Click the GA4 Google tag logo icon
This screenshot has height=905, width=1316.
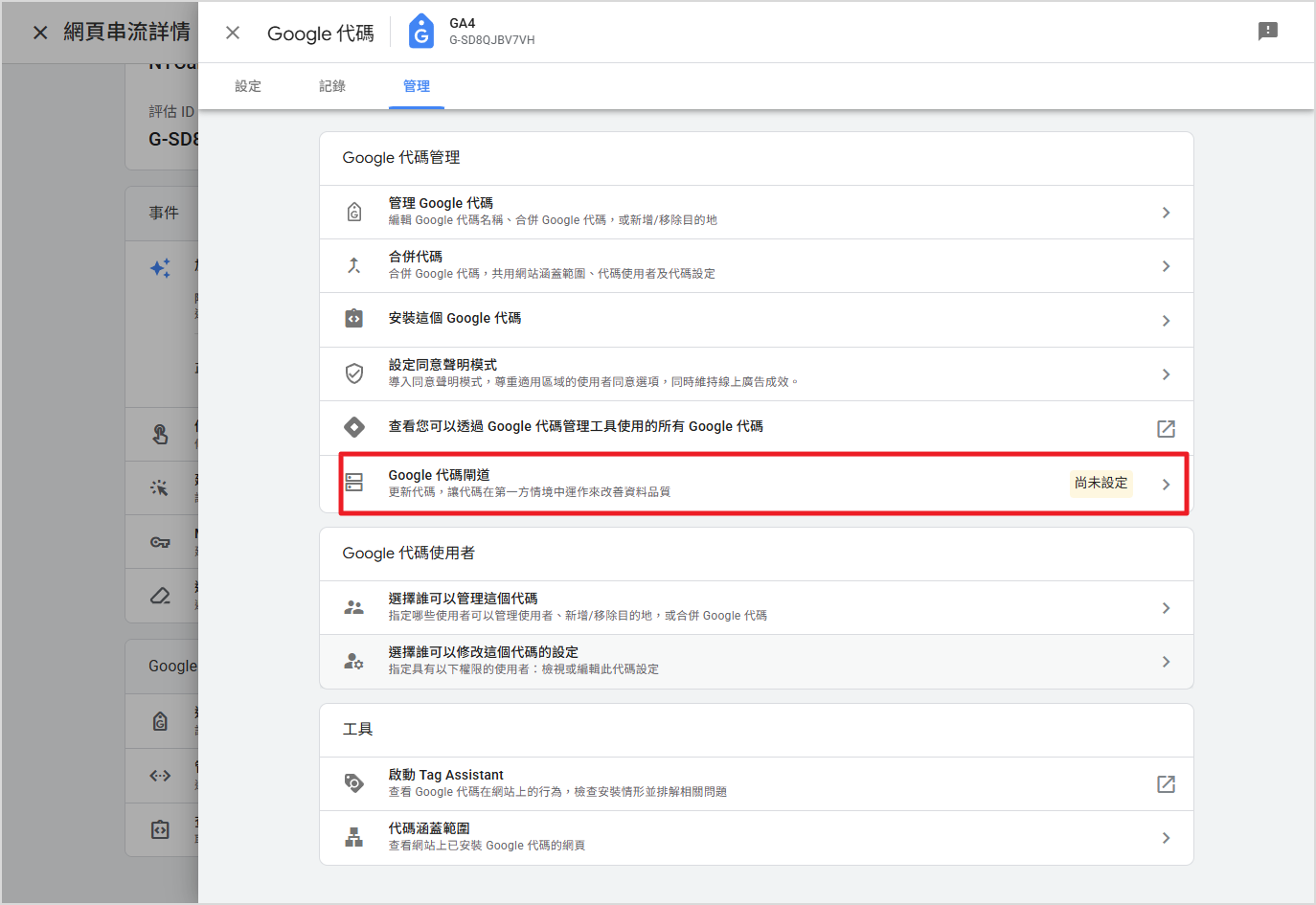(420, 32)
